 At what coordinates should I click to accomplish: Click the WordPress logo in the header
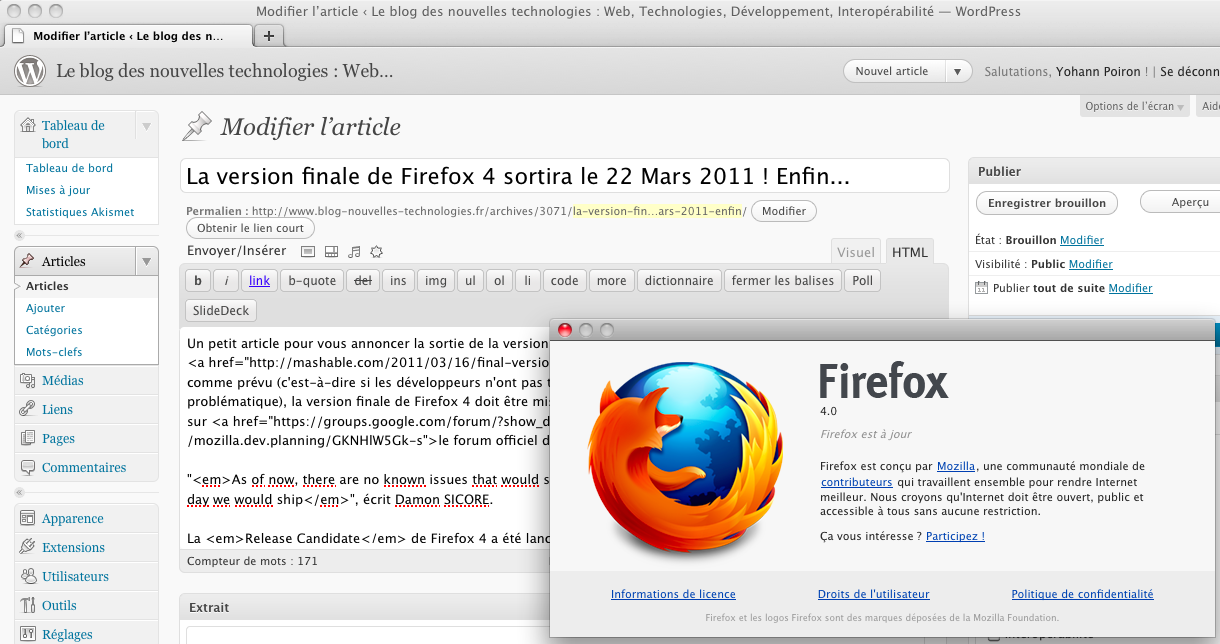(30, 71)
